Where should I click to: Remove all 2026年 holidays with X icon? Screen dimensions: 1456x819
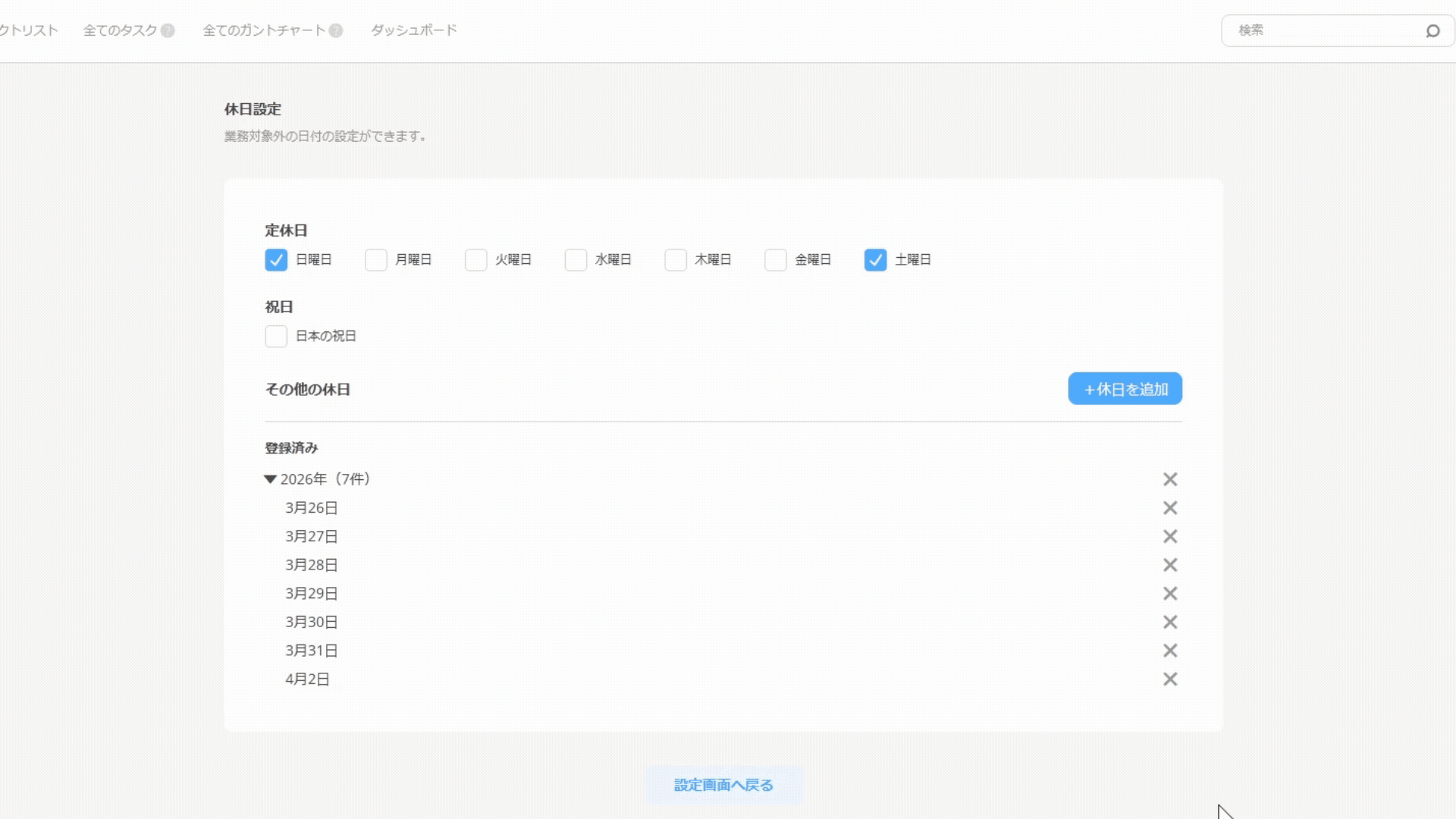(x=1170, y=479)
